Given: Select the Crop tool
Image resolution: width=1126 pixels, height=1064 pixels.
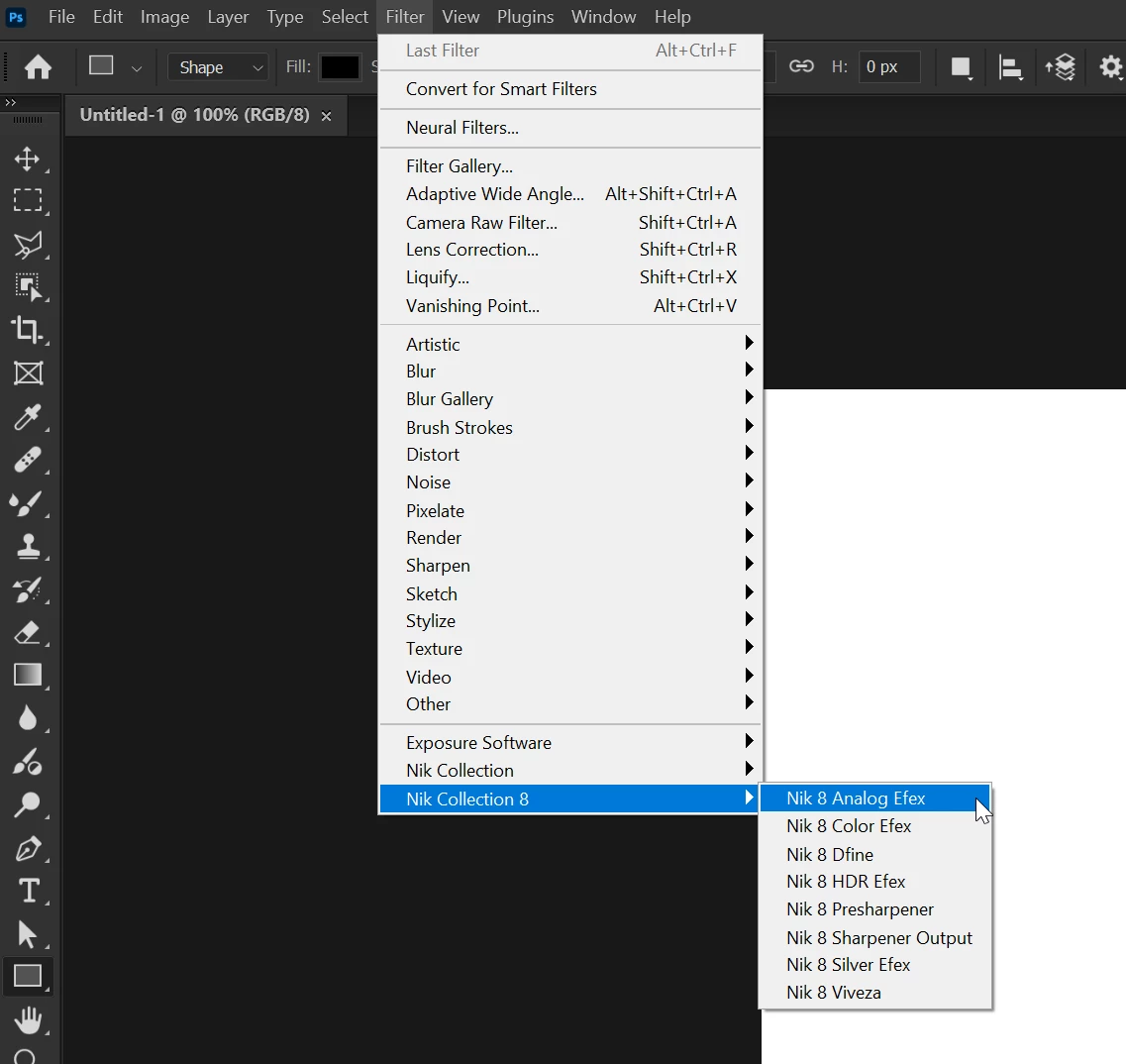Looking at the screenshot, I should [x=28, y=330].
